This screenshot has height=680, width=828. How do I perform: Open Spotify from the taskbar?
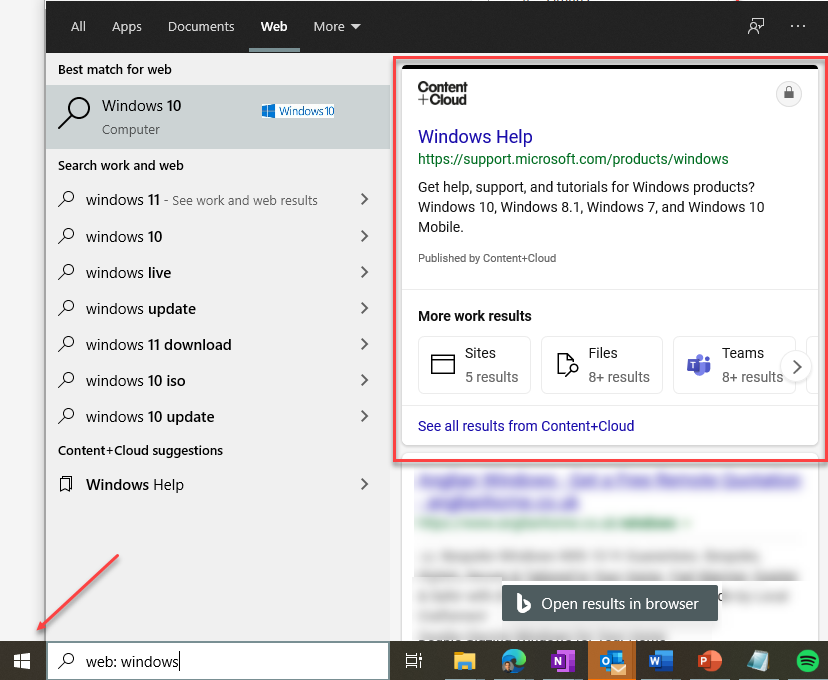click(807, 660)
